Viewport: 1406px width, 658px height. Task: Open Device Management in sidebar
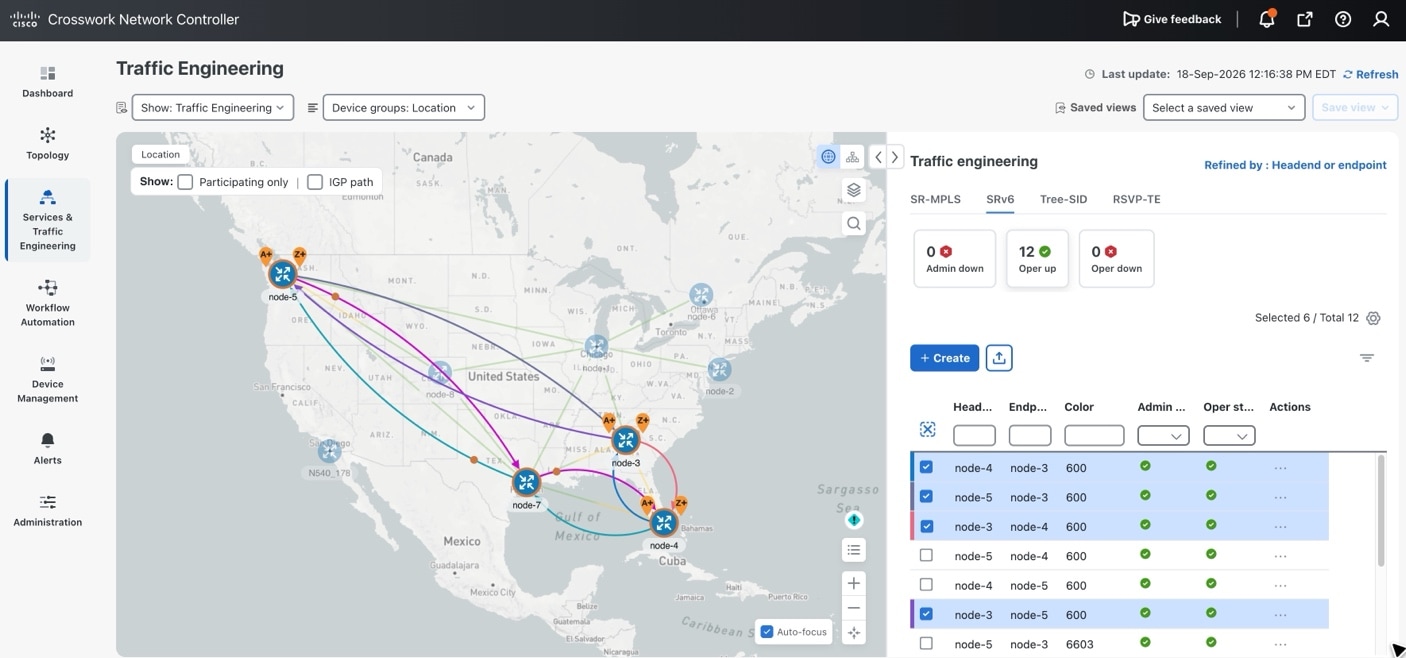point(48,379)
